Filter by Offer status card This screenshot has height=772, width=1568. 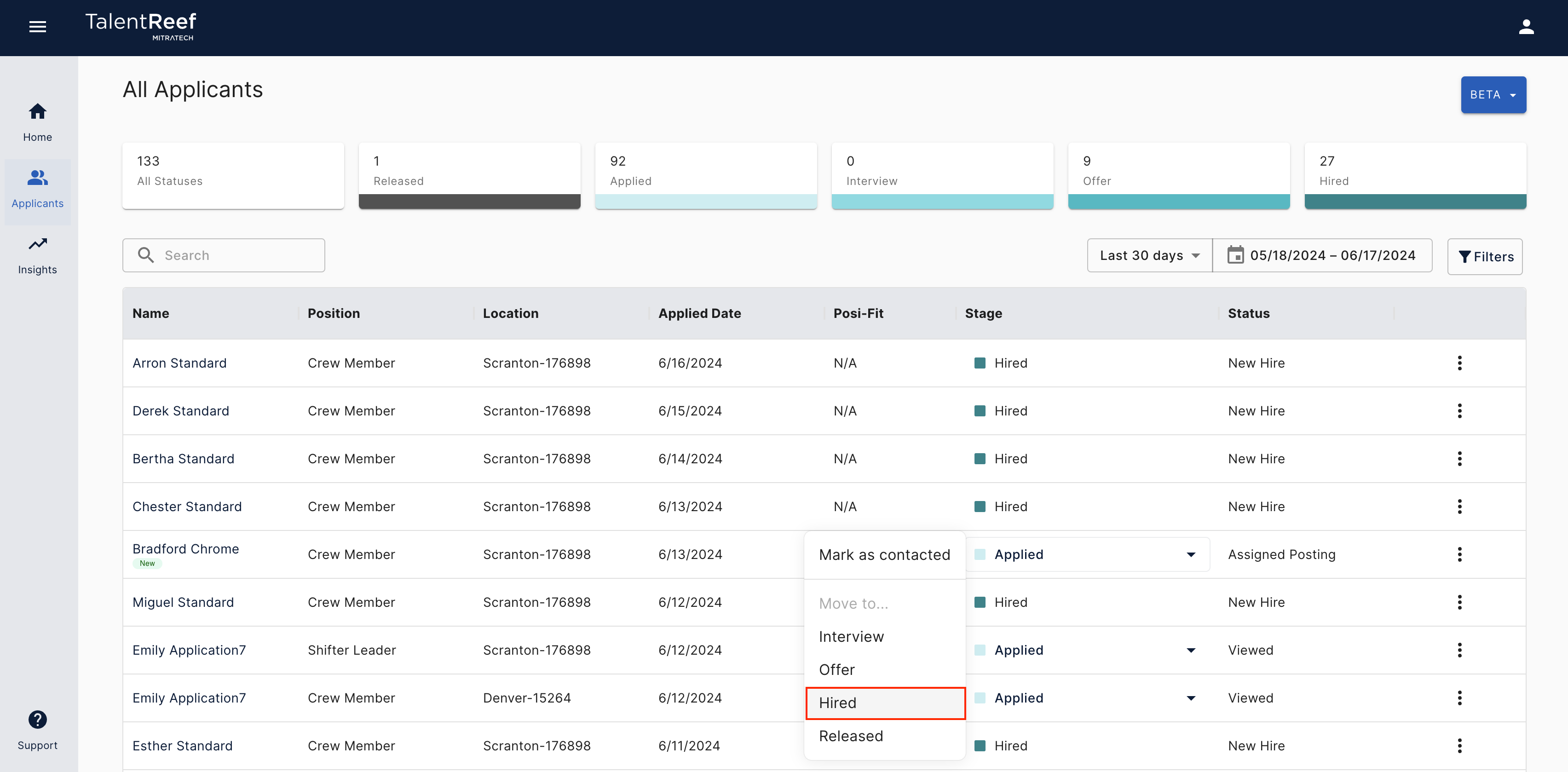pos(1178,176)
